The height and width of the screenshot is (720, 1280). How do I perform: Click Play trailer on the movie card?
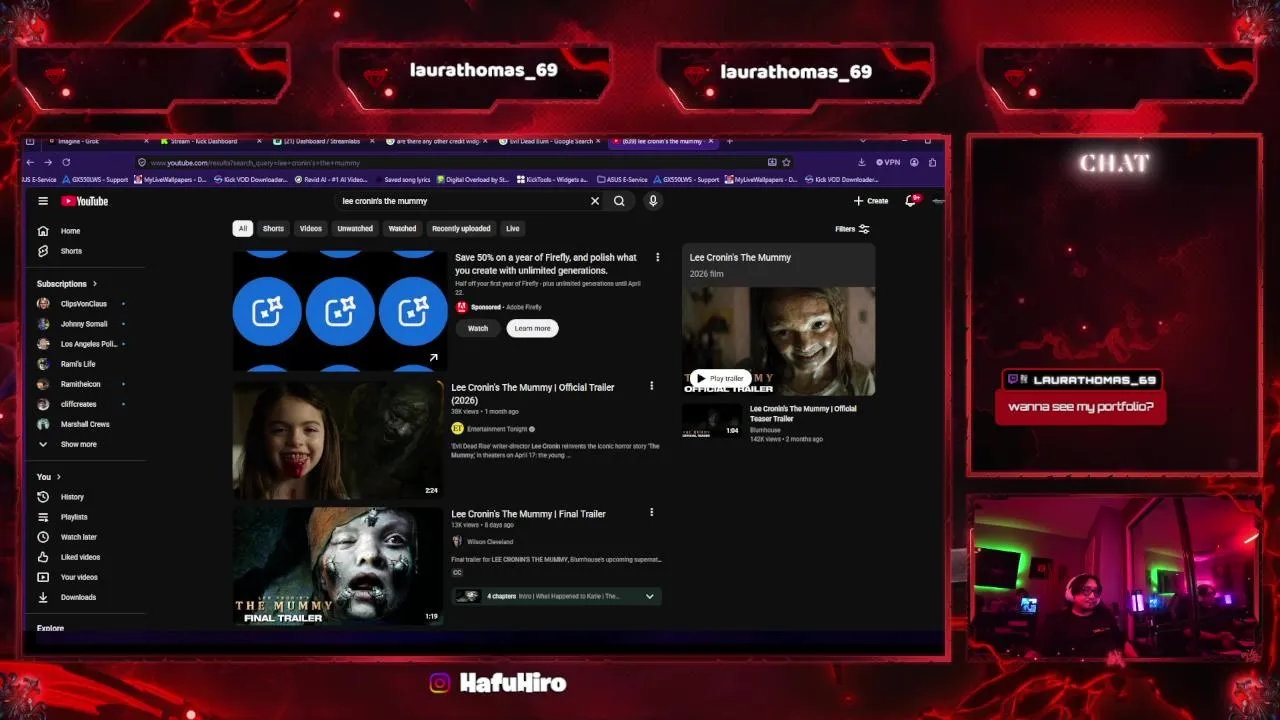pyautogui.click(x=720, y=378)
